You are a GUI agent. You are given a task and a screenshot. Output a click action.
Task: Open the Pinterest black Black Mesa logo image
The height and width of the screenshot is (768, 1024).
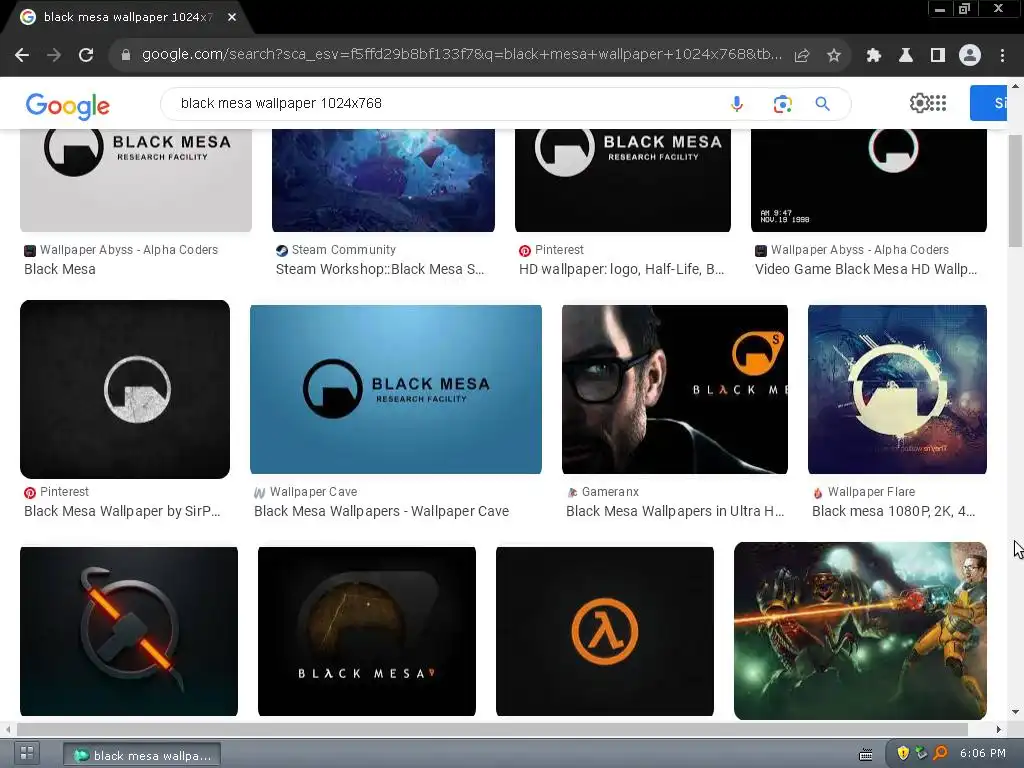coord(622,180)
